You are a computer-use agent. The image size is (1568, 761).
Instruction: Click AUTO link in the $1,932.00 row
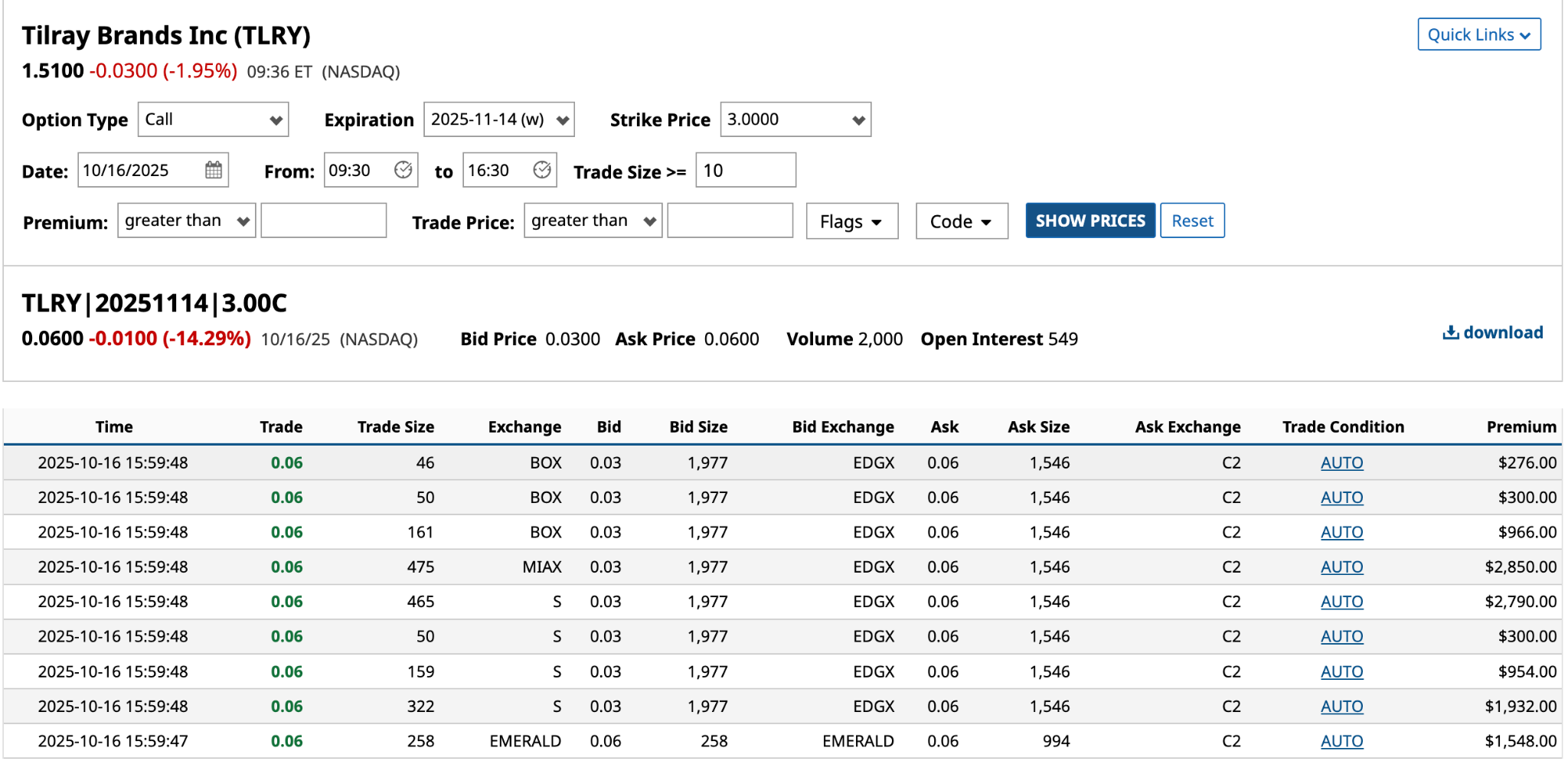(x=1341, y=706)
